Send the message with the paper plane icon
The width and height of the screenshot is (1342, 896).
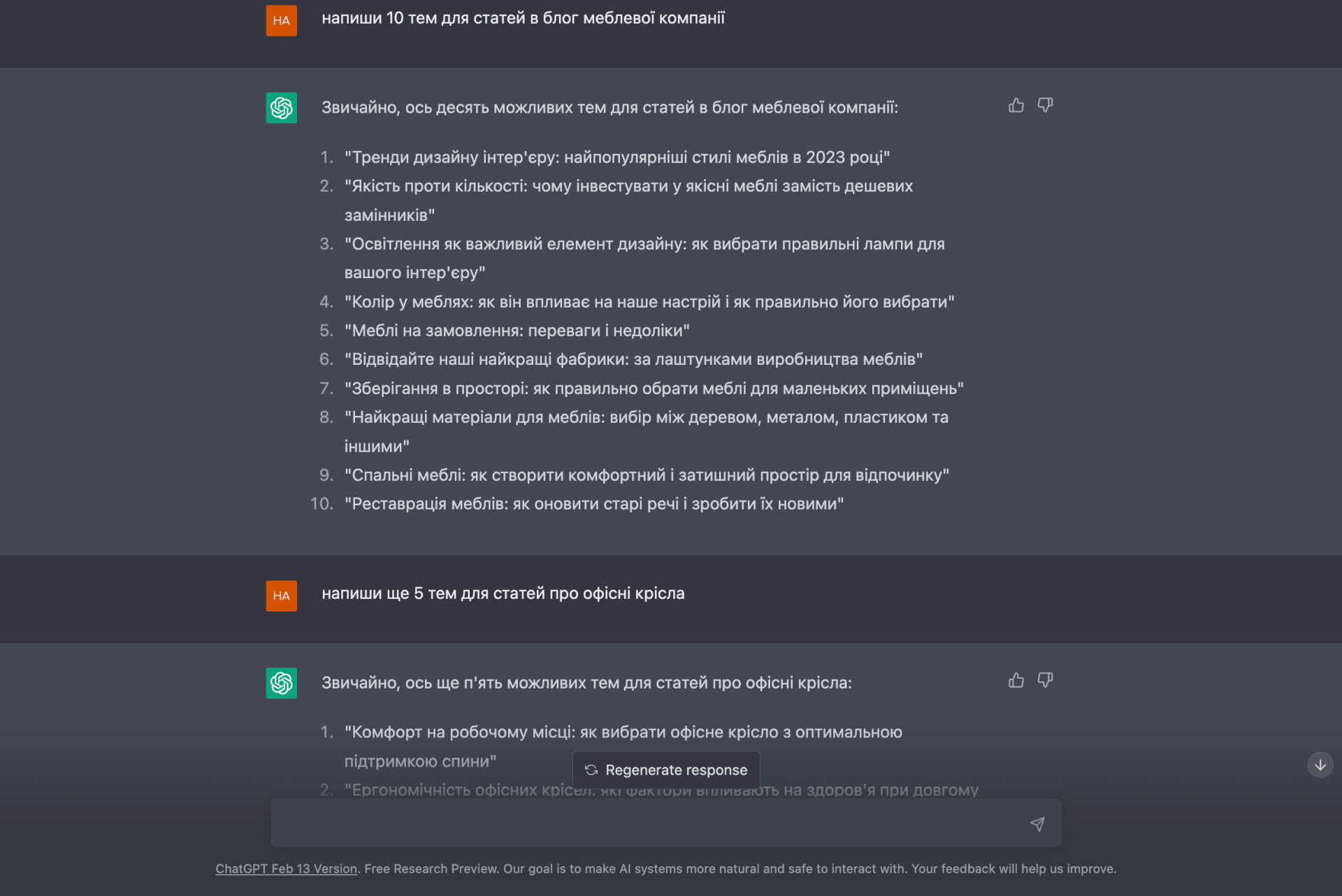(x=1037, y=825)
